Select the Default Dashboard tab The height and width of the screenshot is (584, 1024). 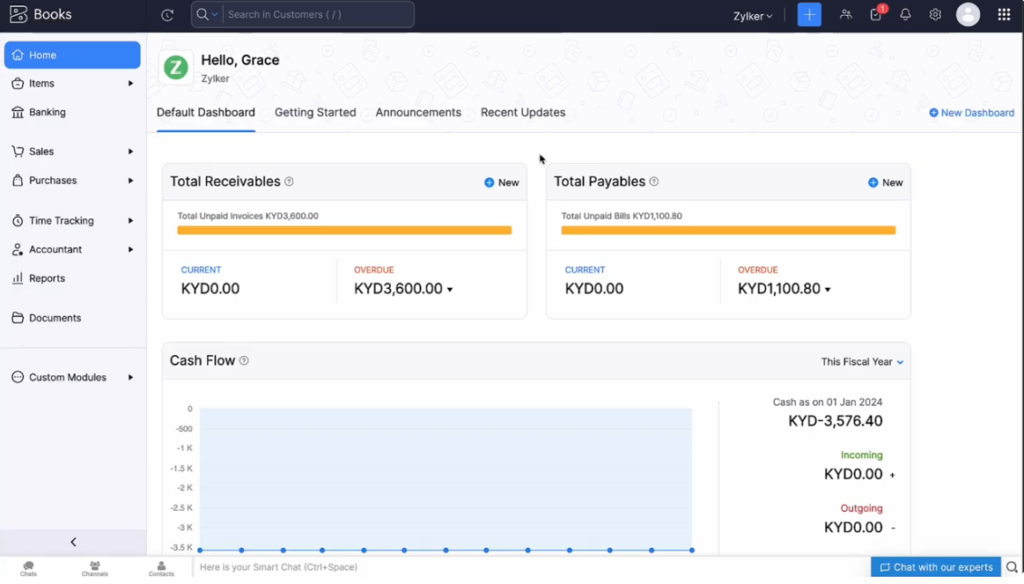pyautogui.click(x=206, y=112)
